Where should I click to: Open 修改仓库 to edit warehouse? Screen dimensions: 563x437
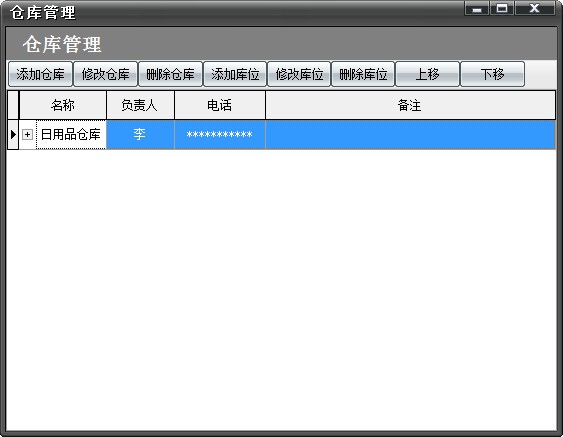[105, 74]
